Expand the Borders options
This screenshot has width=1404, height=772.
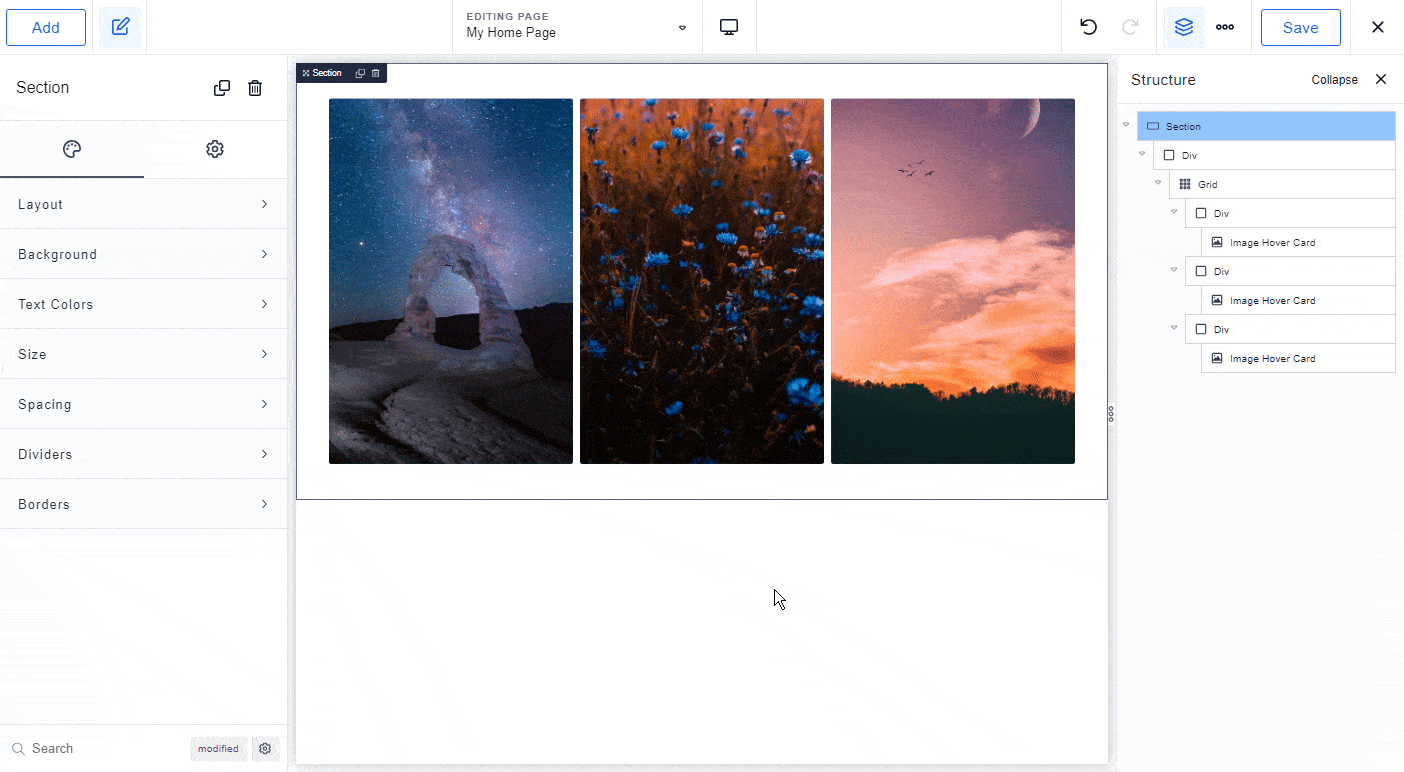pos(143,504)
